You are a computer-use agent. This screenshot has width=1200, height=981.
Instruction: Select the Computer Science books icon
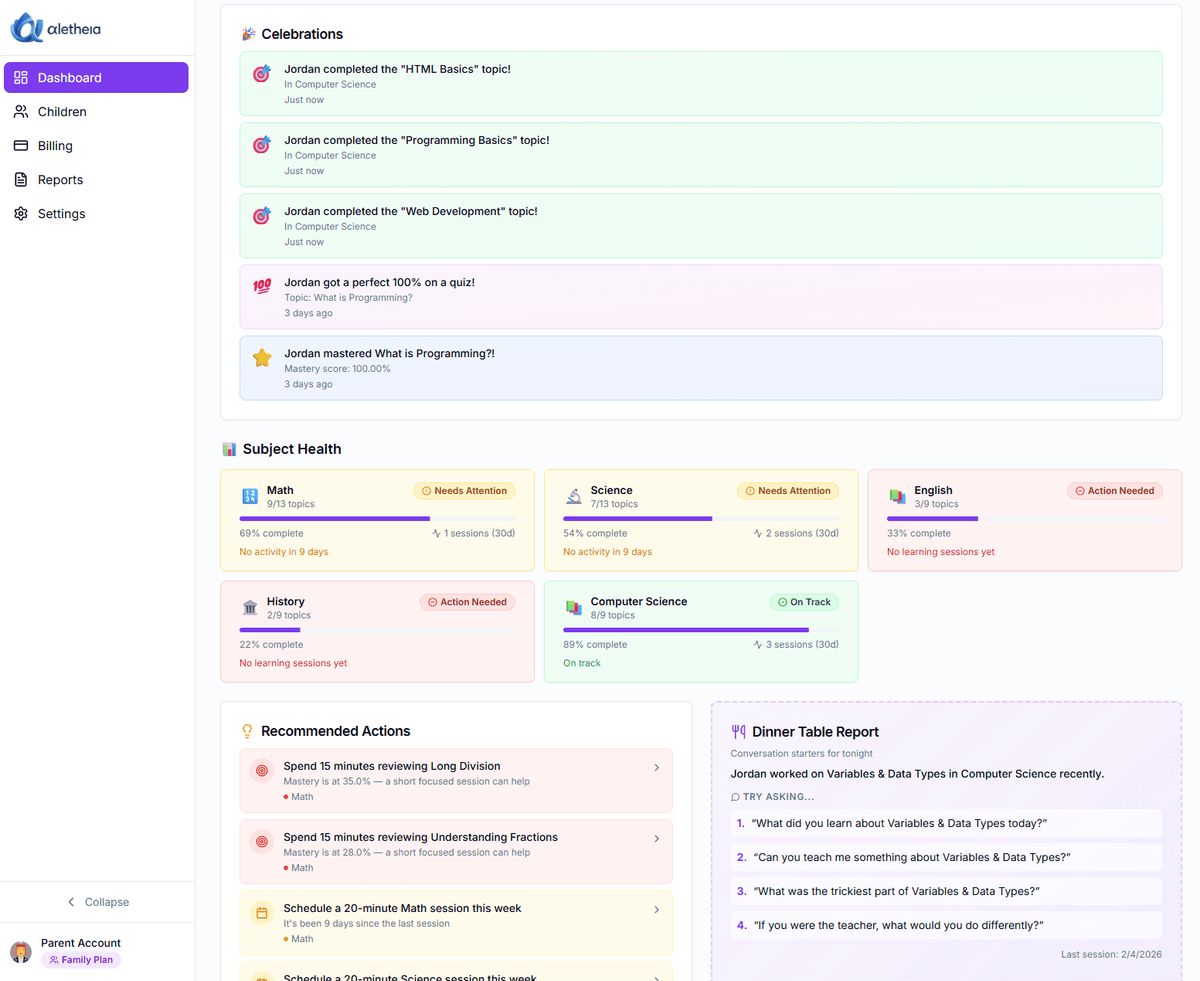572,607
